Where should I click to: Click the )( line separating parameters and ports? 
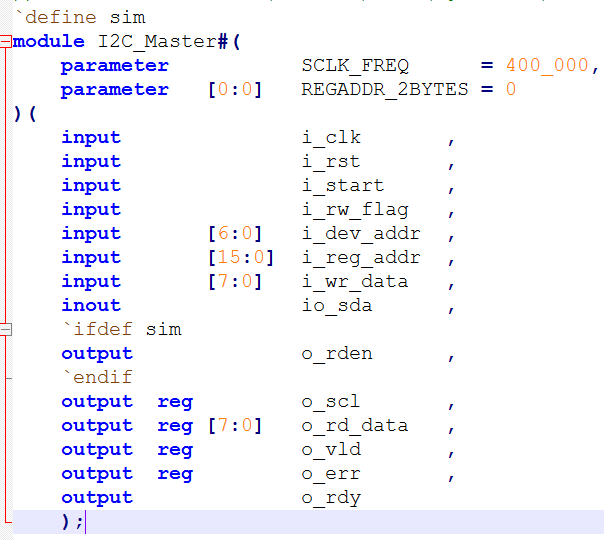click(x=25, y=114)
